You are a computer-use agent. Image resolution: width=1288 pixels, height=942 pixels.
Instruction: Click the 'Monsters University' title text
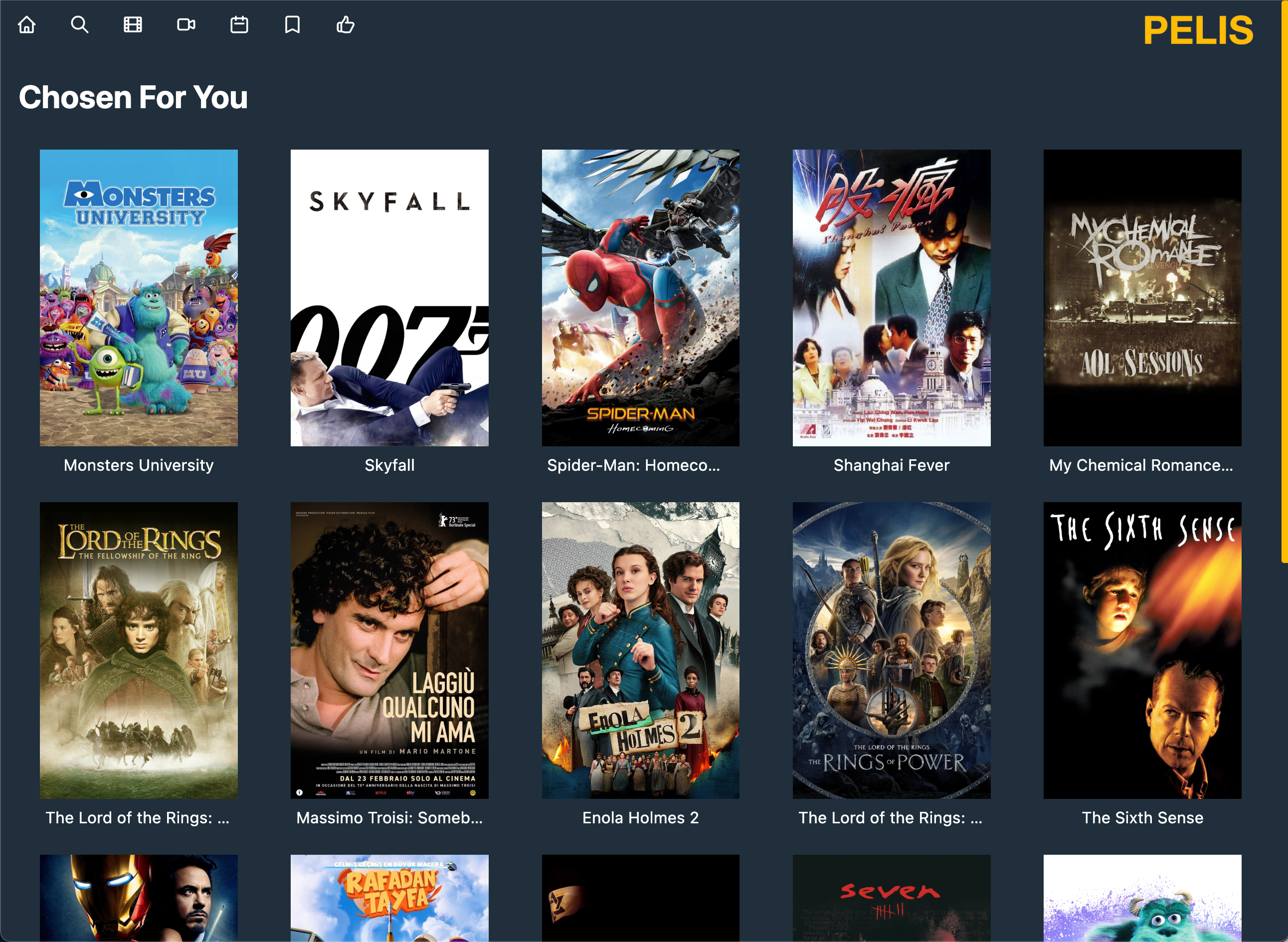coord(139,465)
